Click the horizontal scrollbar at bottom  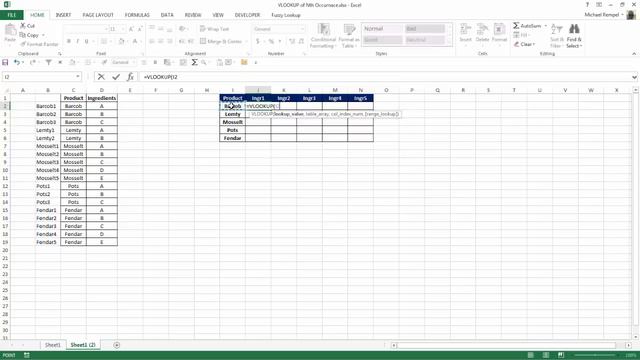pyautogui.click(x=506, y=345)
